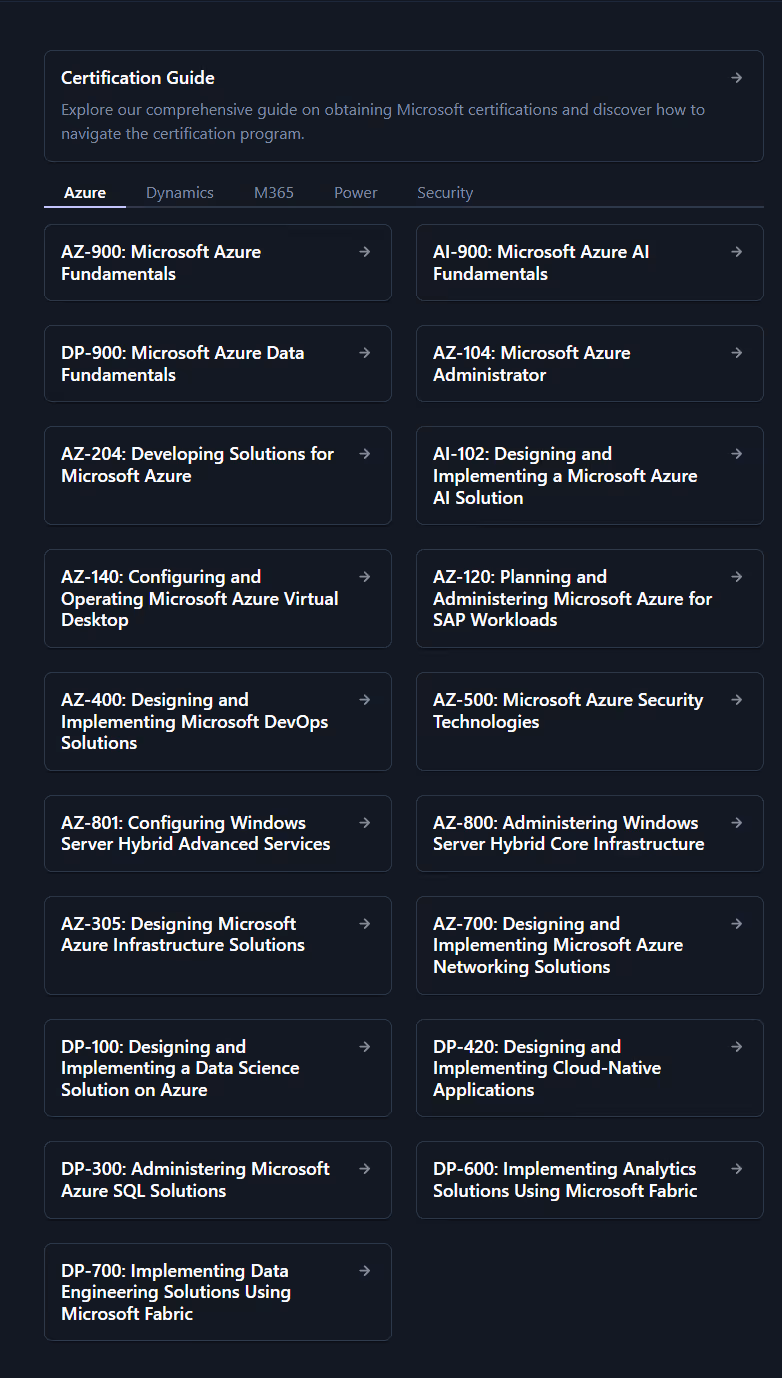Click the AI-900 Azure AI Fundamentals arrow icon
Image resolution: width=782 pixels, height=1378 pixels.
pos(736,251)
